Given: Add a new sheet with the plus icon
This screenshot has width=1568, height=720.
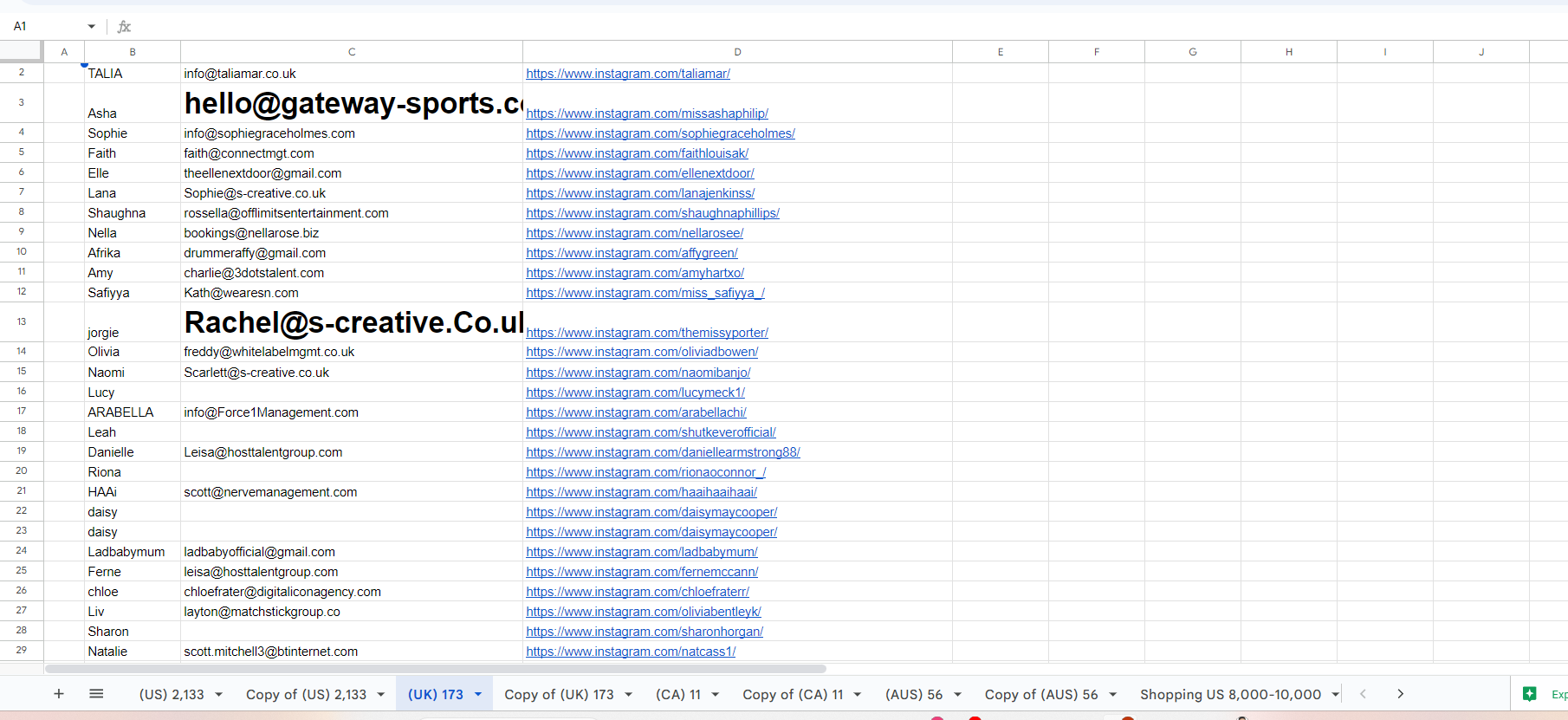Looking at the screenshot, I should [59, 694].
